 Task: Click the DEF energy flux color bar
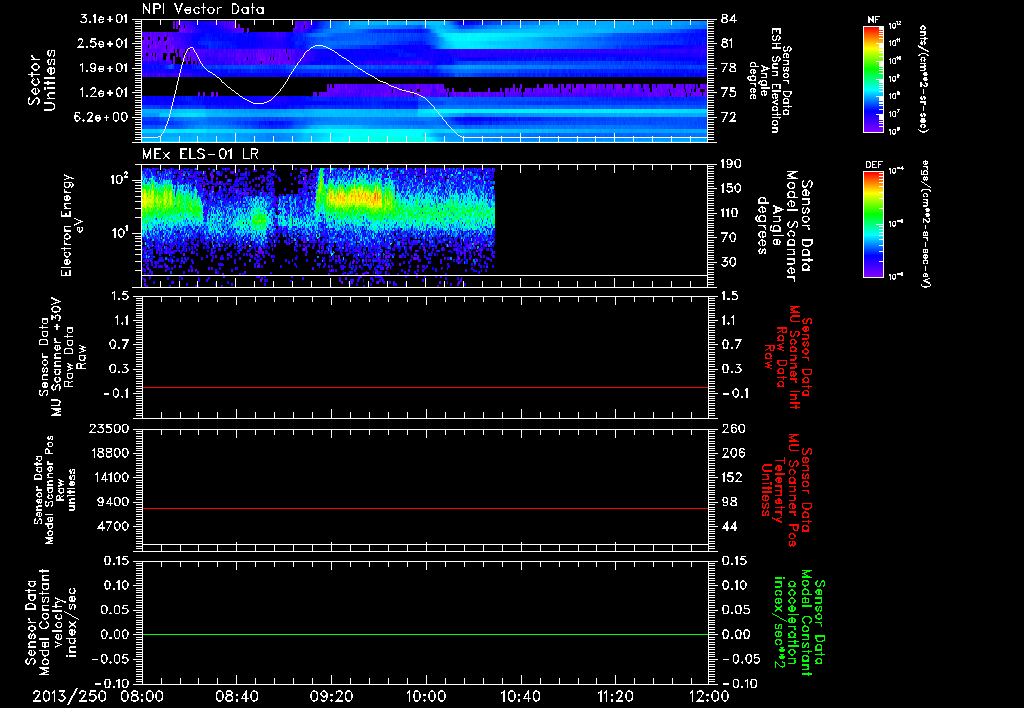click(x=873, y=223)
